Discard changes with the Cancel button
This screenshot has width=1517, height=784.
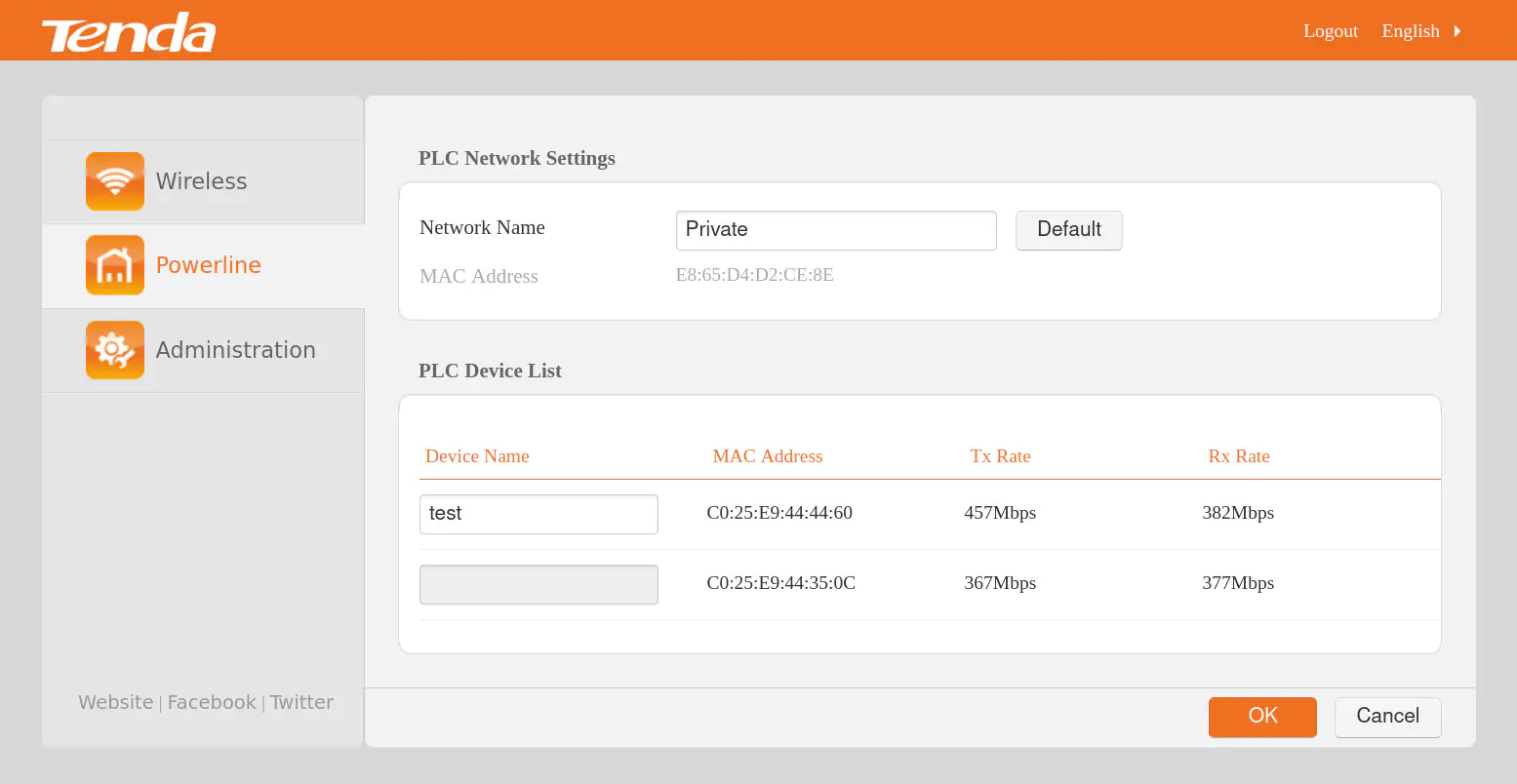pos(1387,717)
